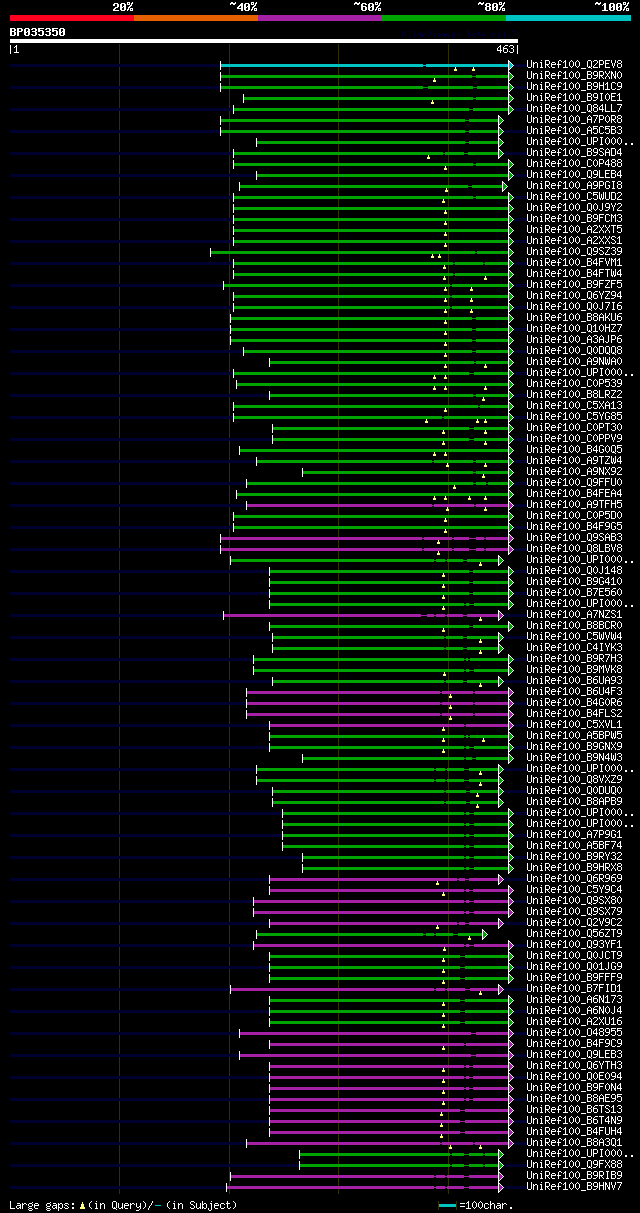Open hit UniRef100_C5WUD2
Viewport: 640px width, 1213px height.
pyautogui.click(x=574, y=197)
